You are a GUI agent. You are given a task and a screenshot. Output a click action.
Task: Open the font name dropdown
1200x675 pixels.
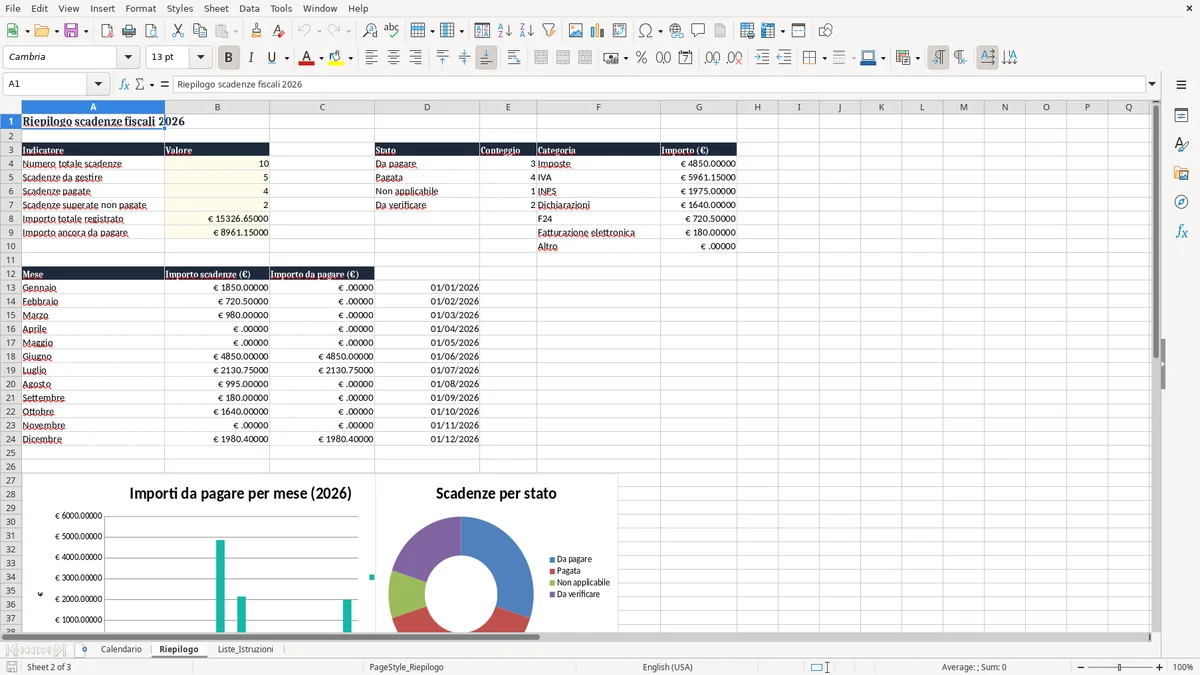tap(127, 58)
